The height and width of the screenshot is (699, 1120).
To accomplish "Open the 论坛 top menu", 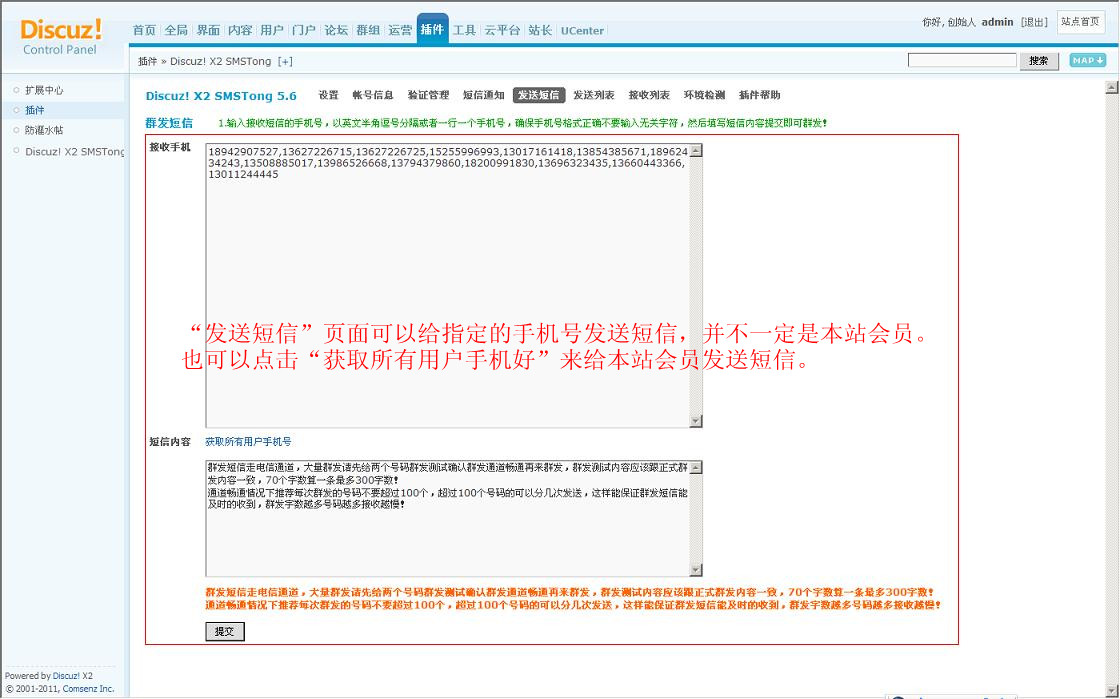I will [336, 30].
